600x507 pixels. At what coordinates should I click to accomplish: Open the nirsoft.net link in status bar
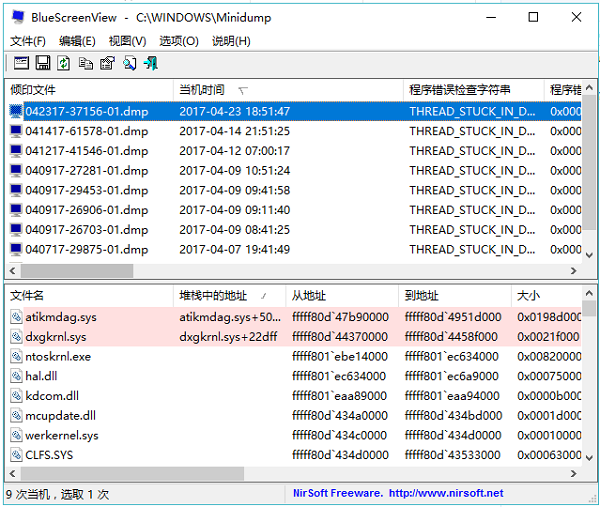coord(446,493)
